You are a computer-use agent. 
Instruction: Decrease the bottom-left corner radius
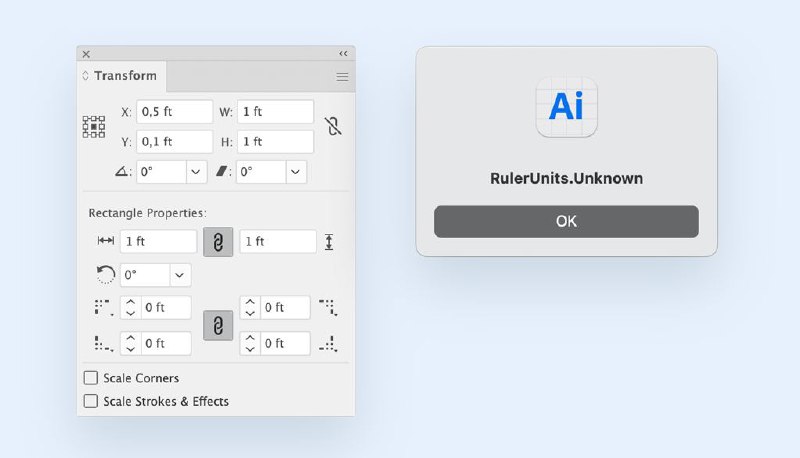(131, 349)
